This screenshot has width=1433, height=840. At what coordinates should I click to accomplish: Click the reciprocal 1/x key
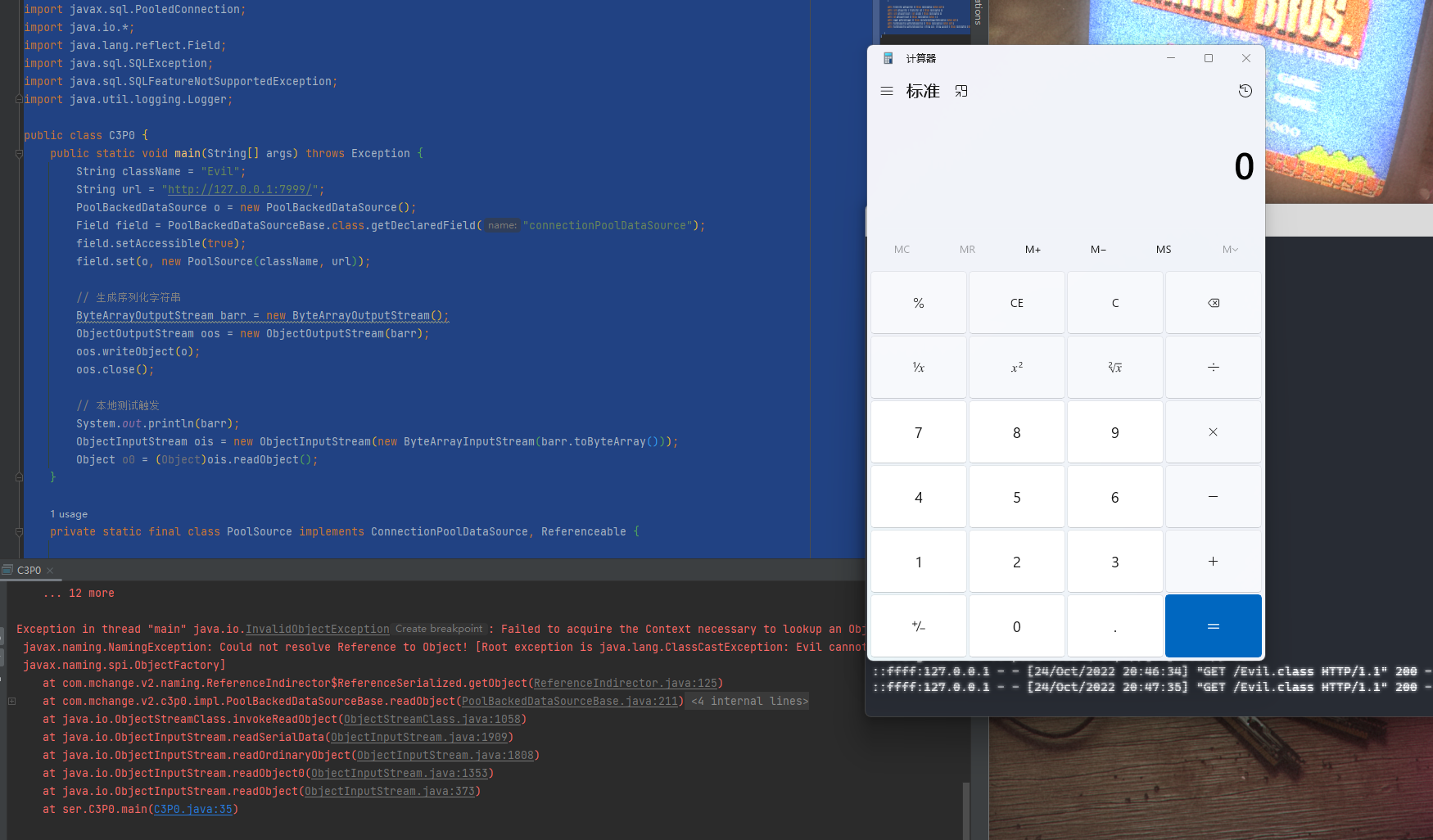919,368
